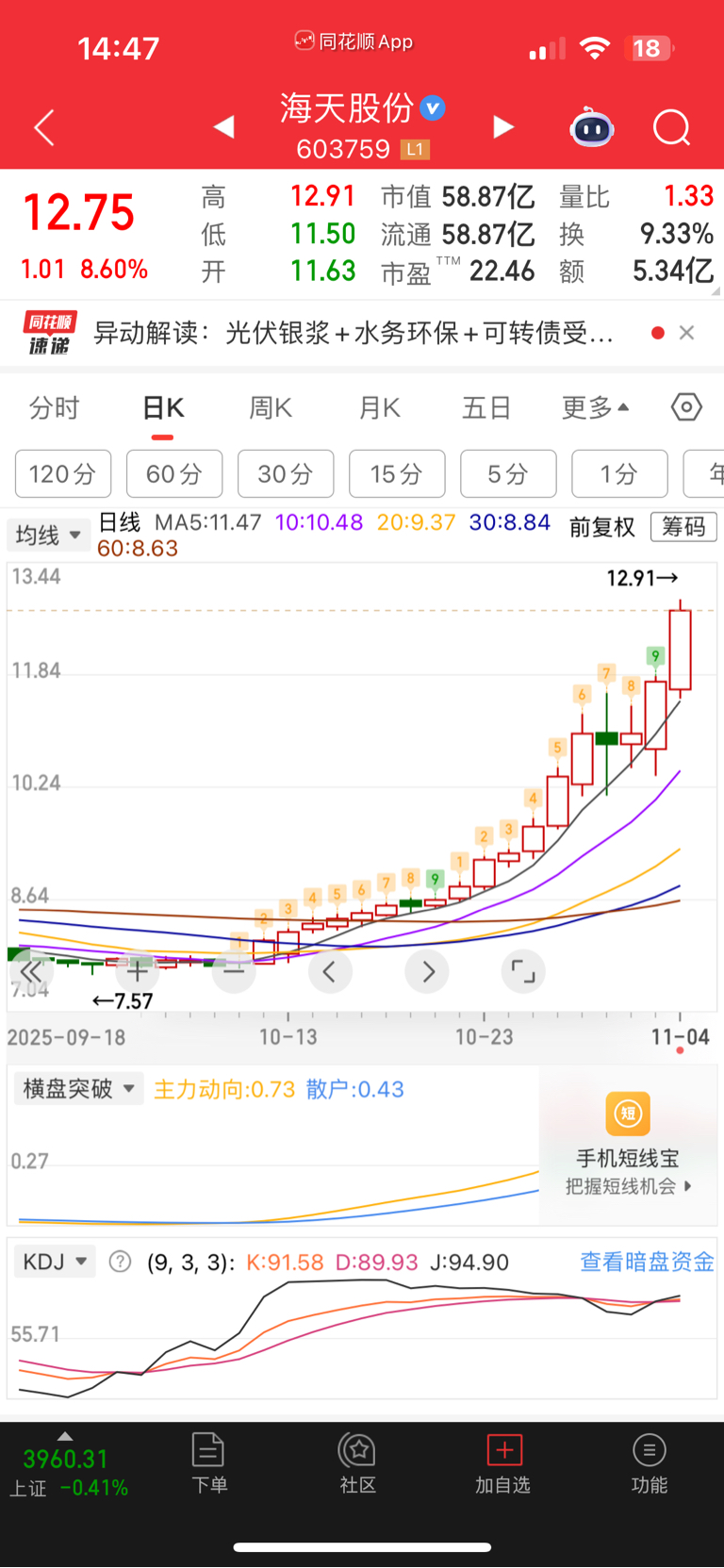Viewport: 724px width, 1568px height.
Task: Tap the 同花顺 App return pill
Action: pos(354,41)
